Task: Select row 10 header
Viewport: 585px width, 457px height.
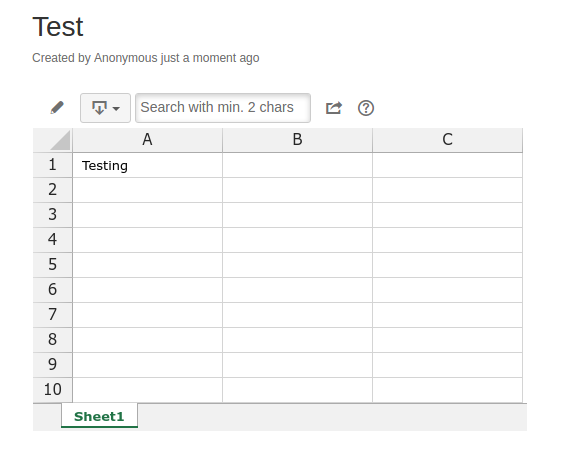Action: [53, 390]
